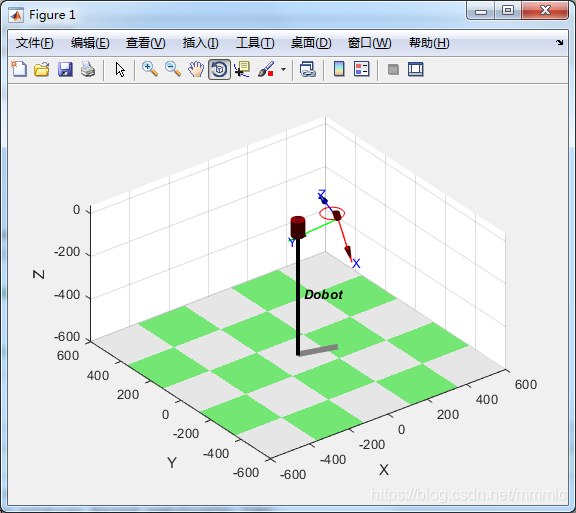
Task: Toggle the Rotate 3D tool
Action: (x=219, y=69)
